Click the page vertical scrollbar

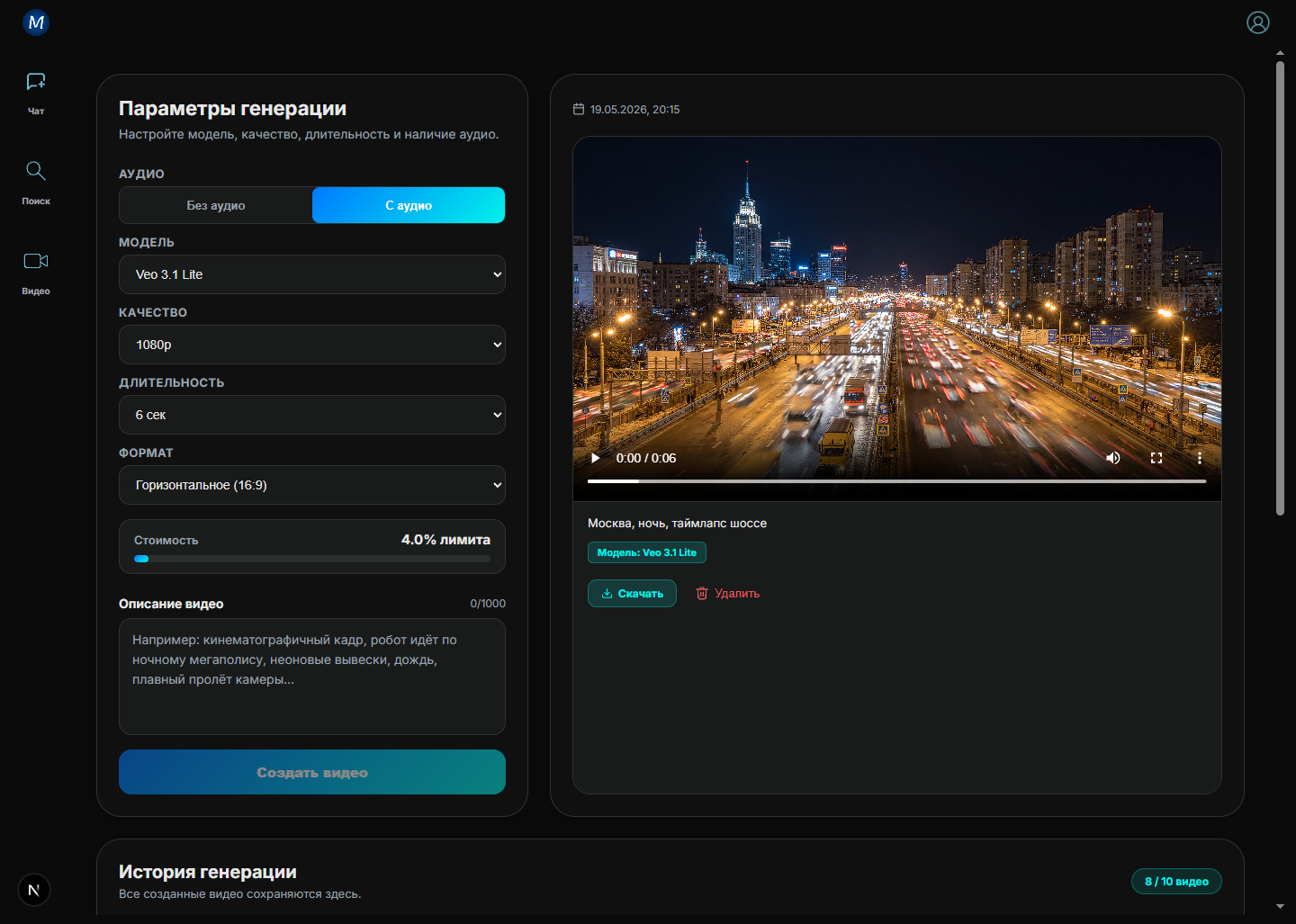[1280, 288]
